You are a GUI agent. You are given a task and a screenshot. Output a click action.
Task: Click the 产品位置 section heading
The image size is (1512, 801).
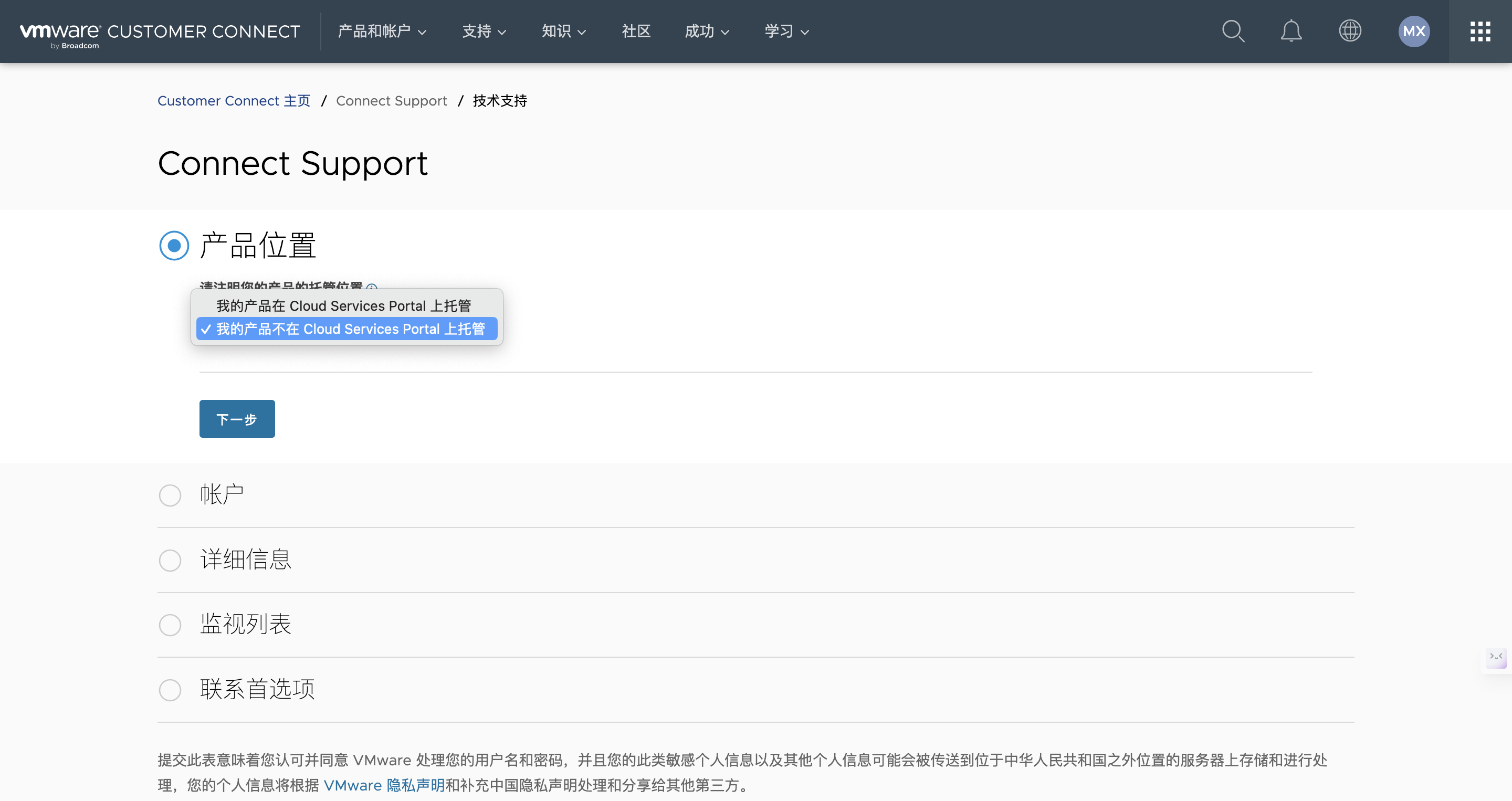pyautogui.click(x=258, y=245)
